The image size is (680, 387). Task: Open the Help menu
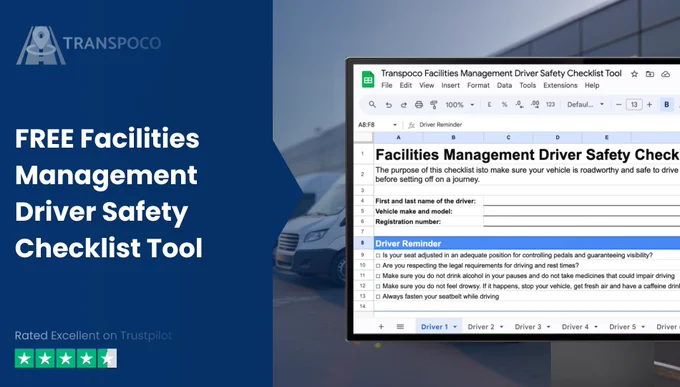pyautogui.click(x=592, y=85)
